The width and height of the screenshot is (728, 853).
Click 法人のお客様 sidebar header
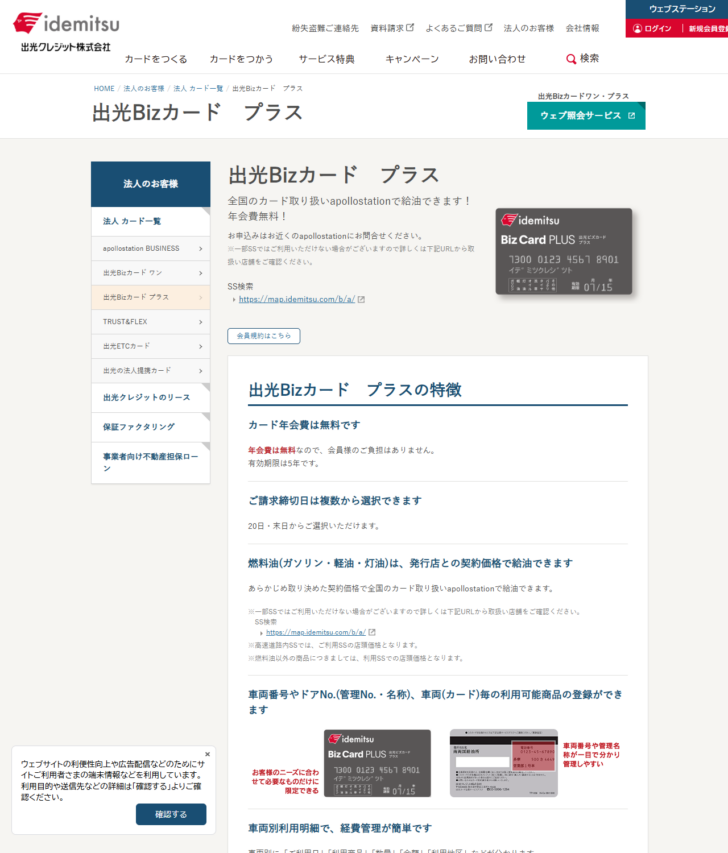tap(151, 184)
